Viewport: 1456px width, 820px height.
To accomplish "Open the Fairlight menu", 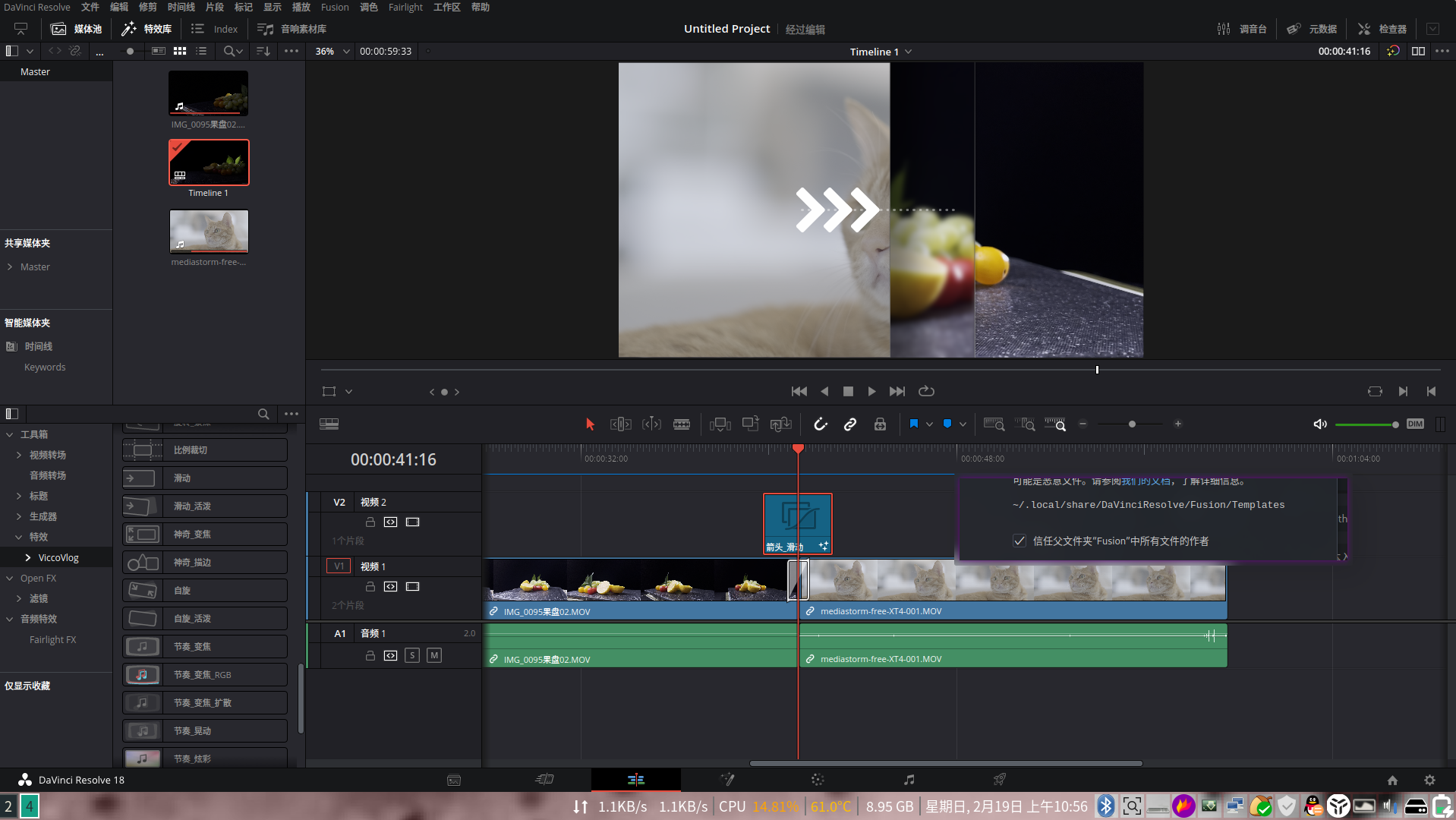I will click(405, 7).
